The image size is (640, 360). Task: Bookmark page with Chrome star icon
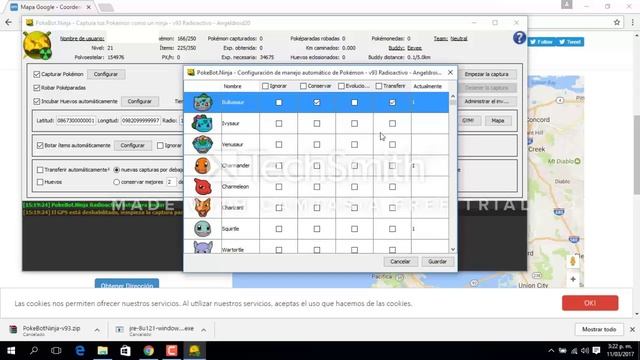pos(617,22)
